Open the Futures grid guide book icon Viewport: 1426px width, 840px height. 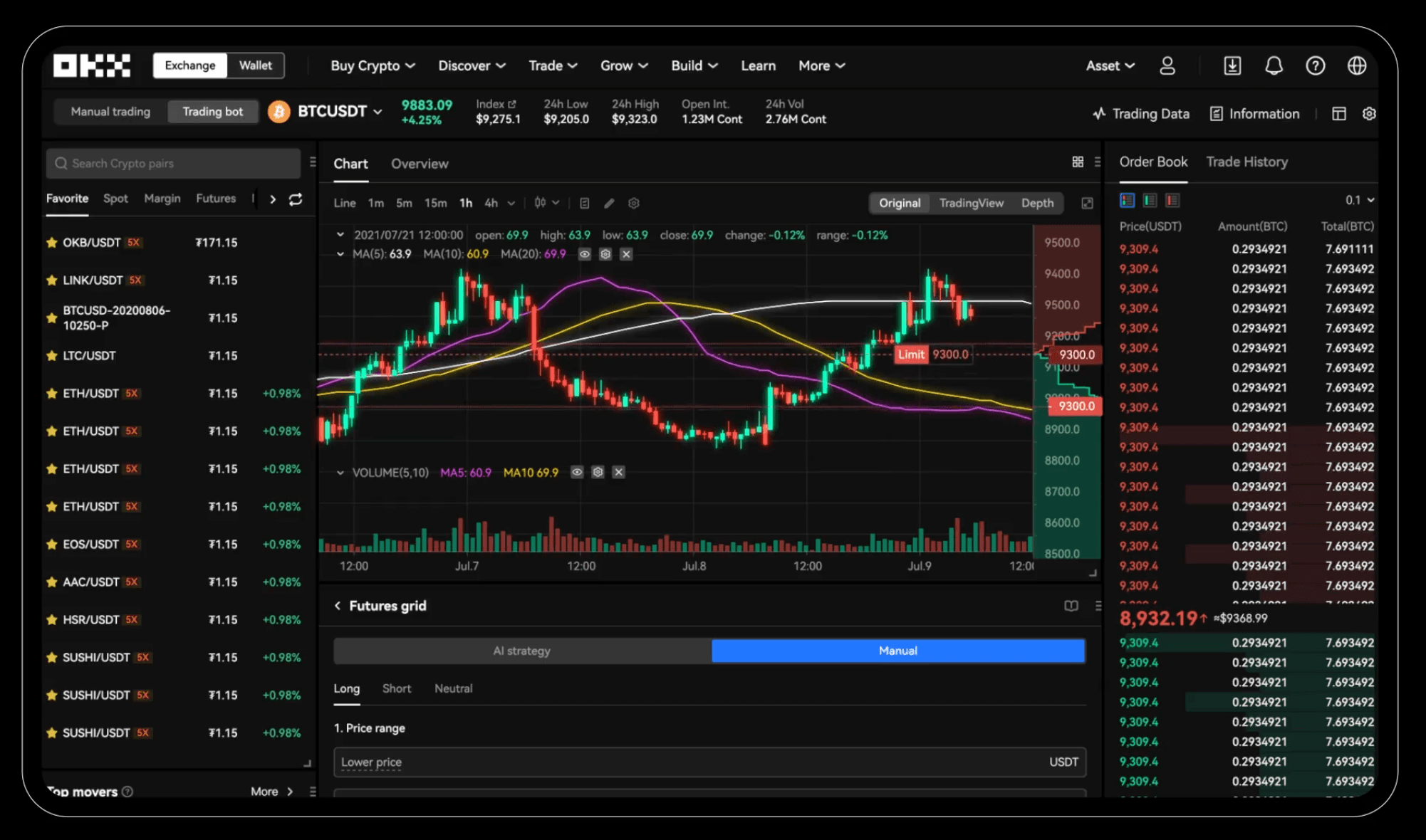[1071, 606]
